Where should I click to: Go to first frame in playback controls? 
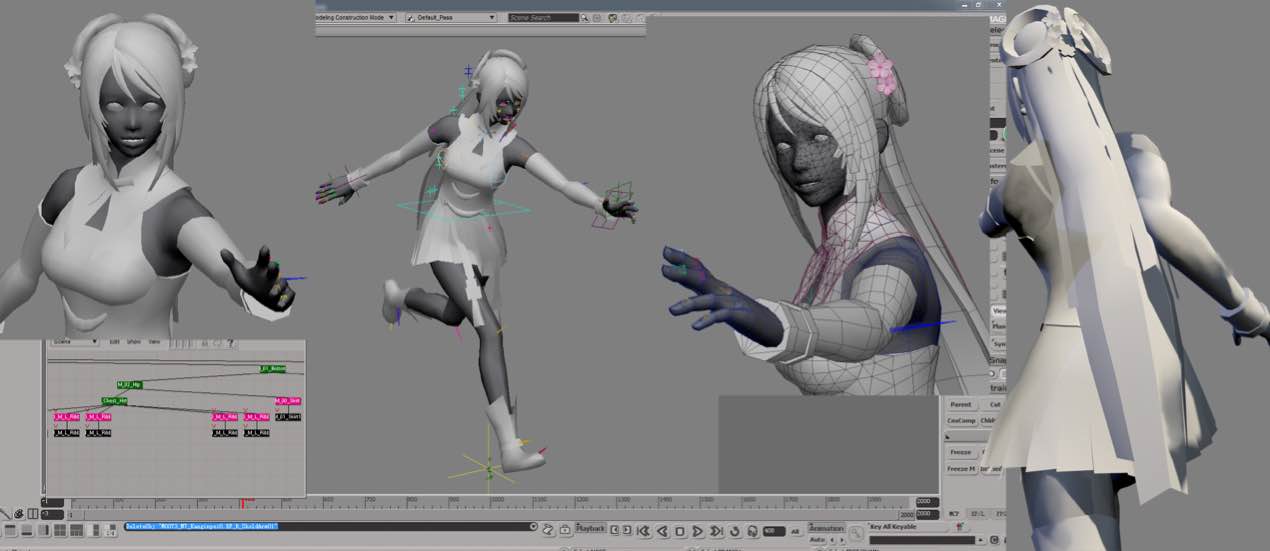(644, 531)
